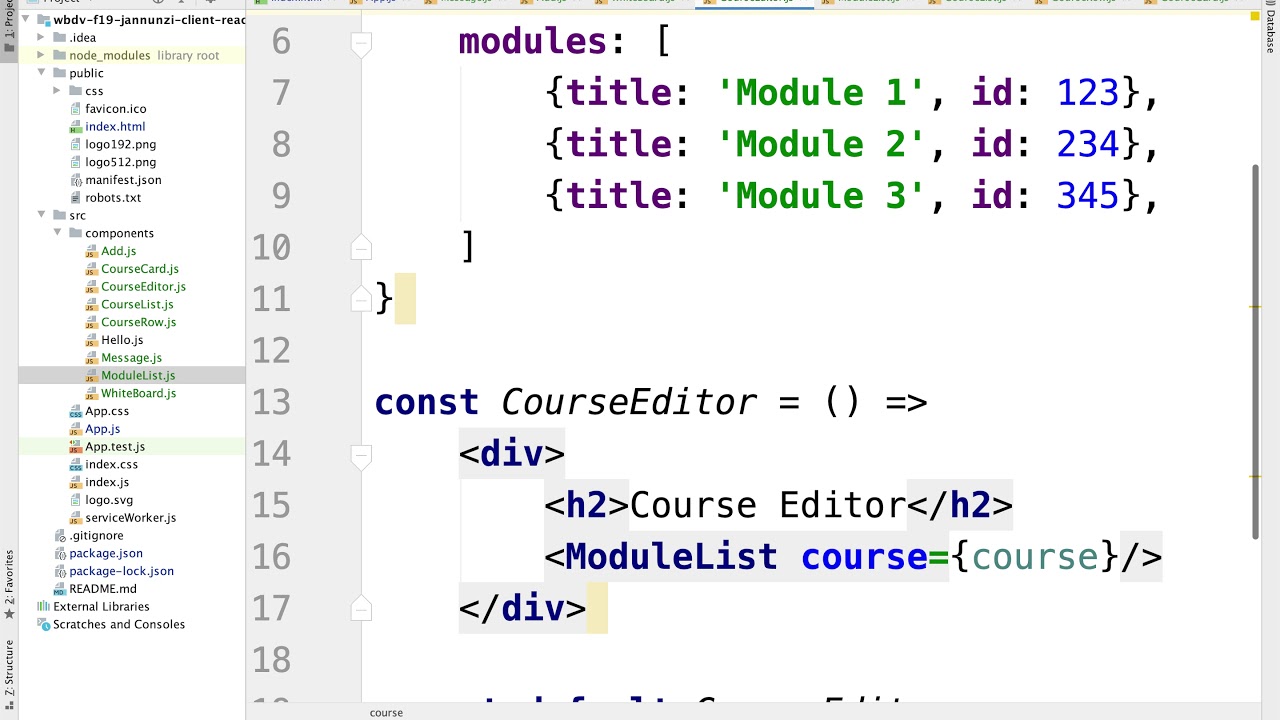The height and width of the screenshot is (720, 1280).
Task: Click the id value 234
Action: point(1087,145)
